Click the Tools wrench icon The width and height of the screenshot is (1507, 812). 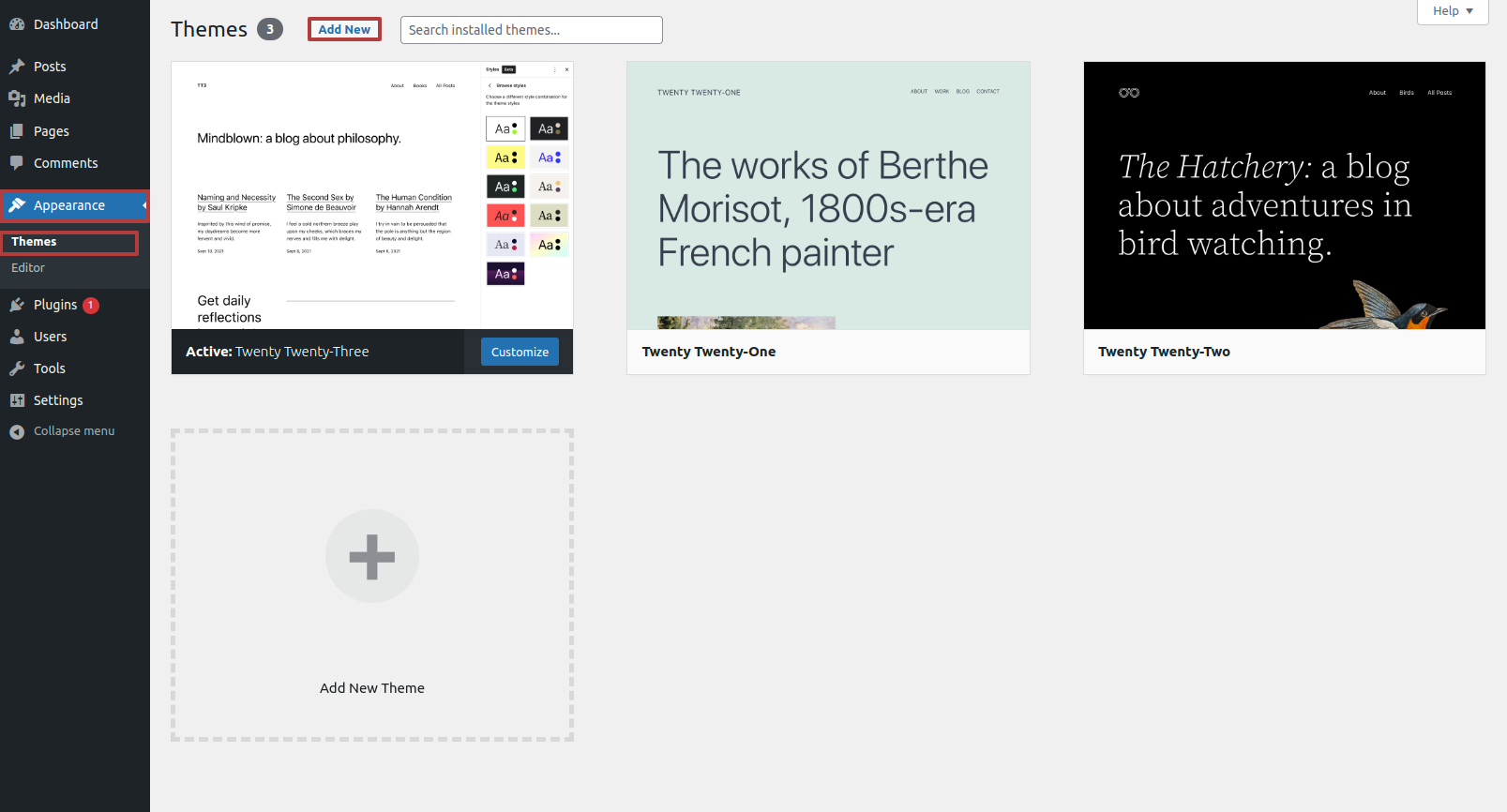17,368
